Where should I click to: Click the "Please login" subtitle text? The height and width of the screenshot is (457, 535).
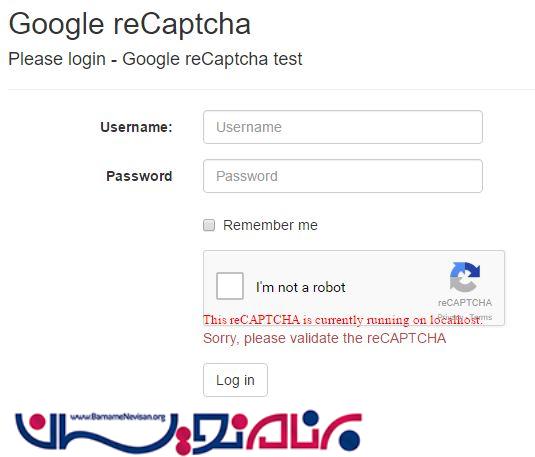point(155,59)
